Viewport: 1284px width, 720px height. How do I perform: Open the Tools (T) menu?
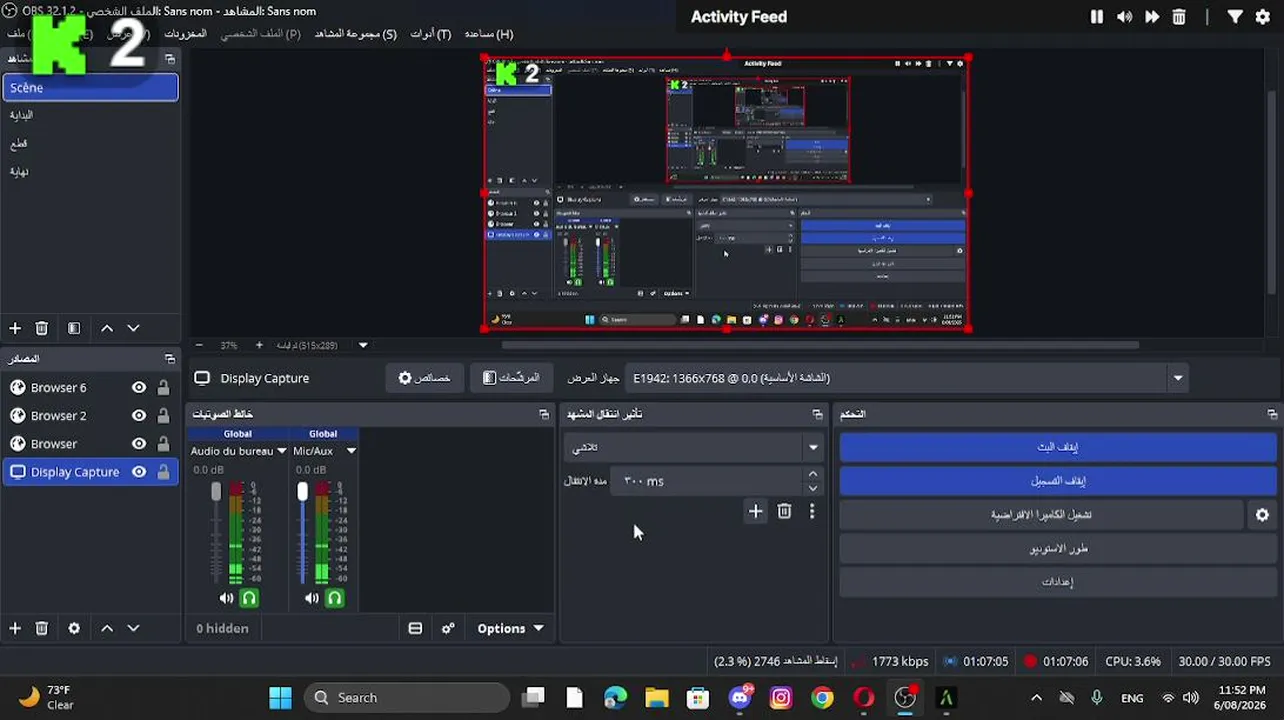431,34
